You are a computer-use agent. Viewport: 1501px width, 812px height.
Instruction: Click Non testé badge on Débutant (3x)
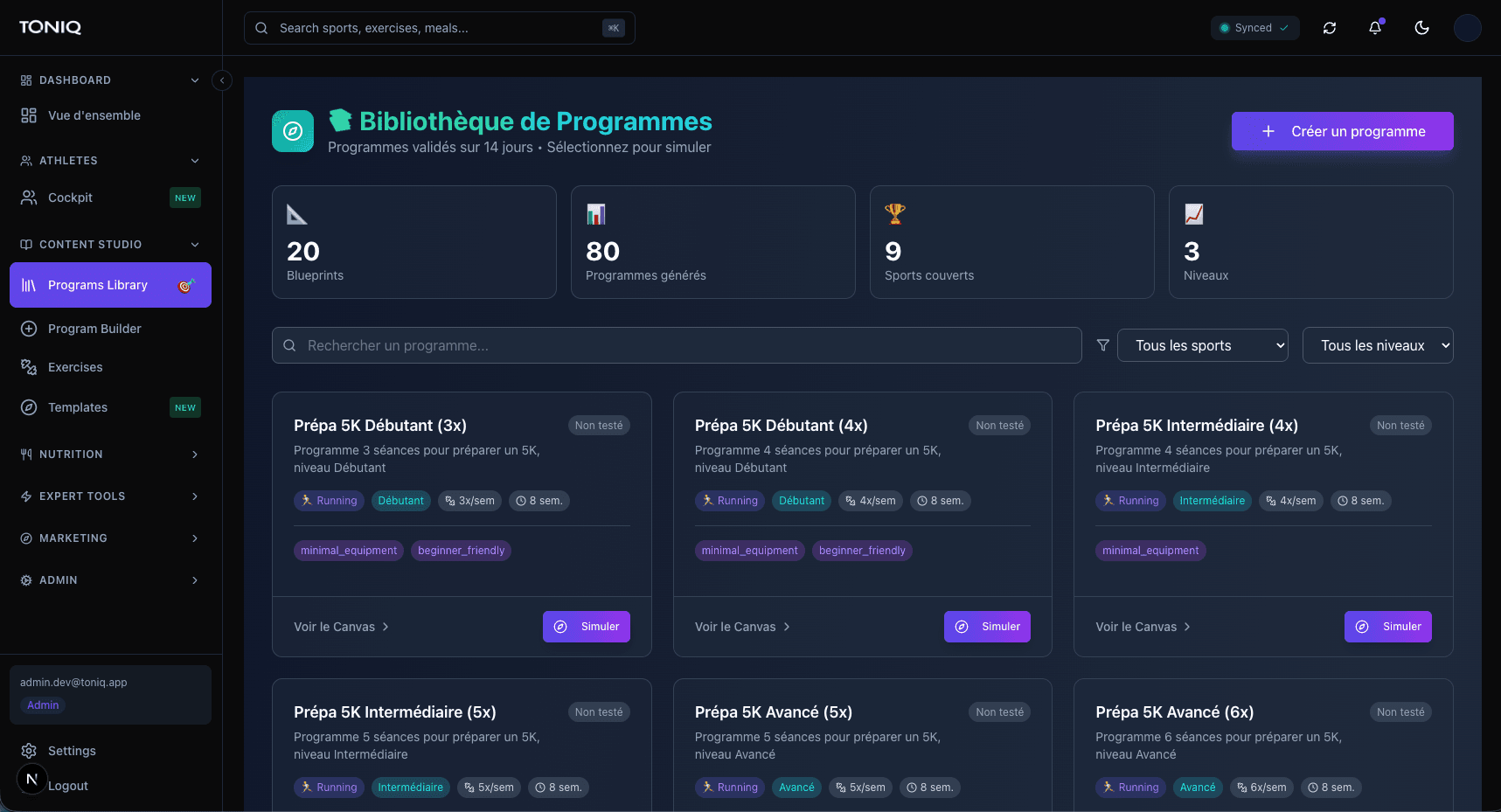599,426
